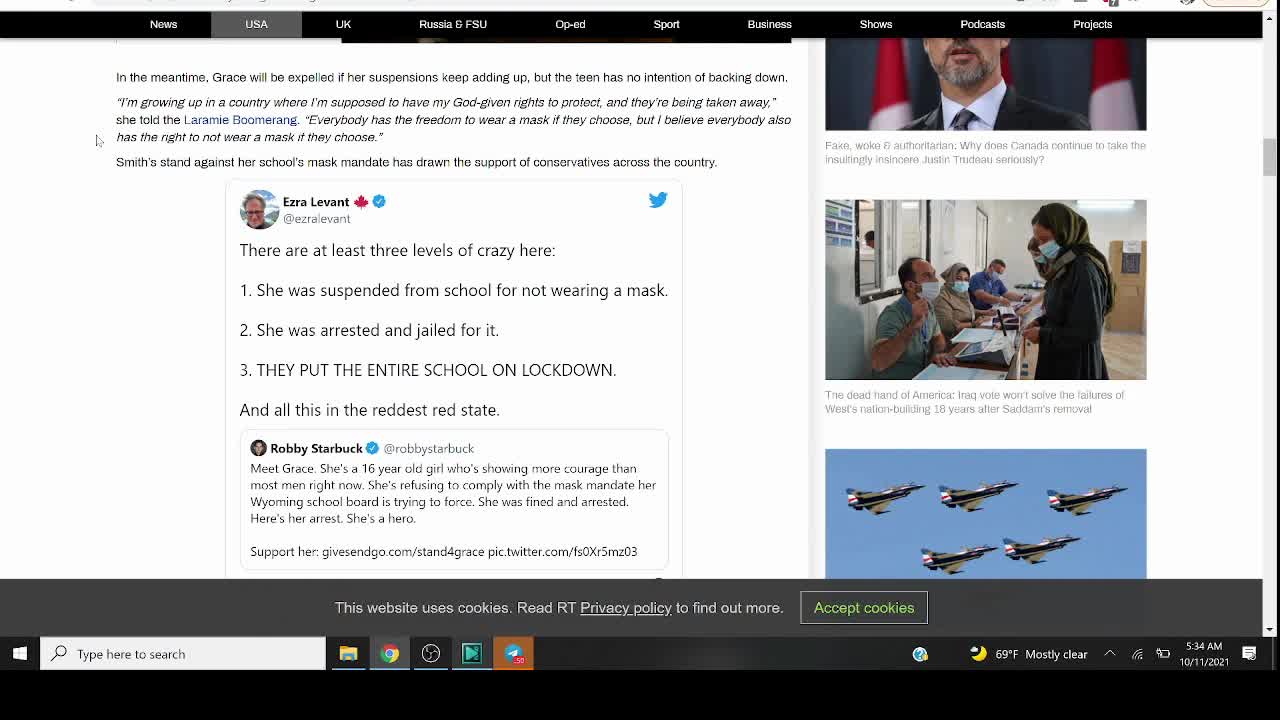Click the Ezra Levant display name
This screenshot has height=720, width=1280.
[x=316, y=202]
